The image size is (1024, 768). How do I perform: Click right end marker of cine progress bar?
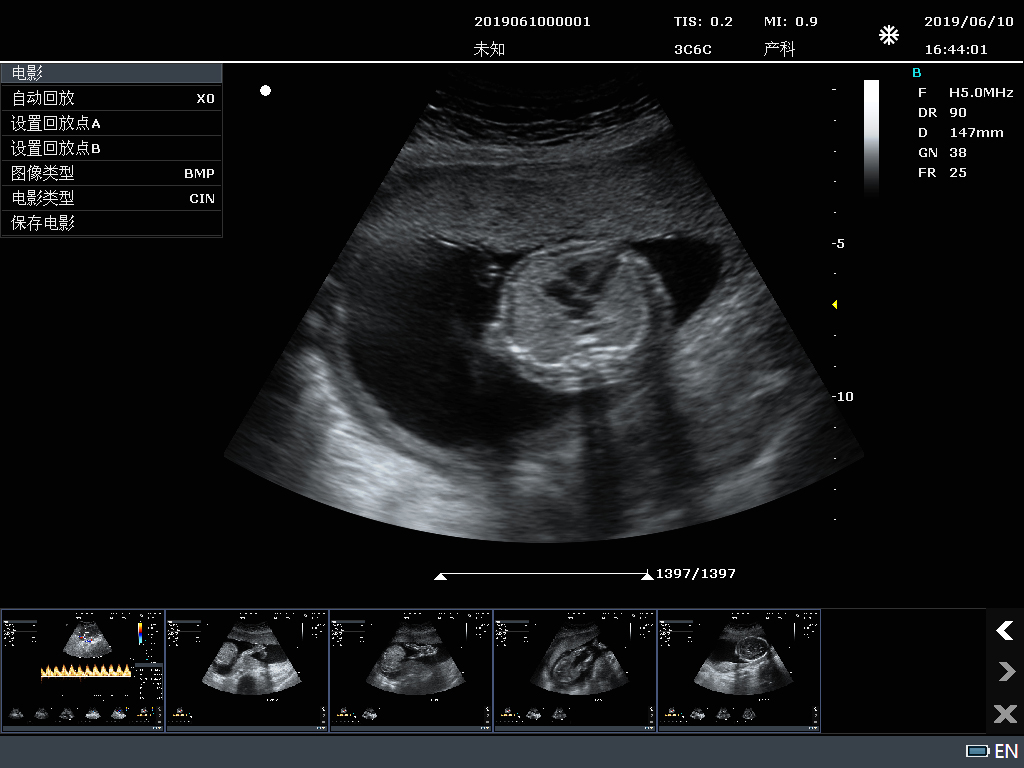pos(647,576)
